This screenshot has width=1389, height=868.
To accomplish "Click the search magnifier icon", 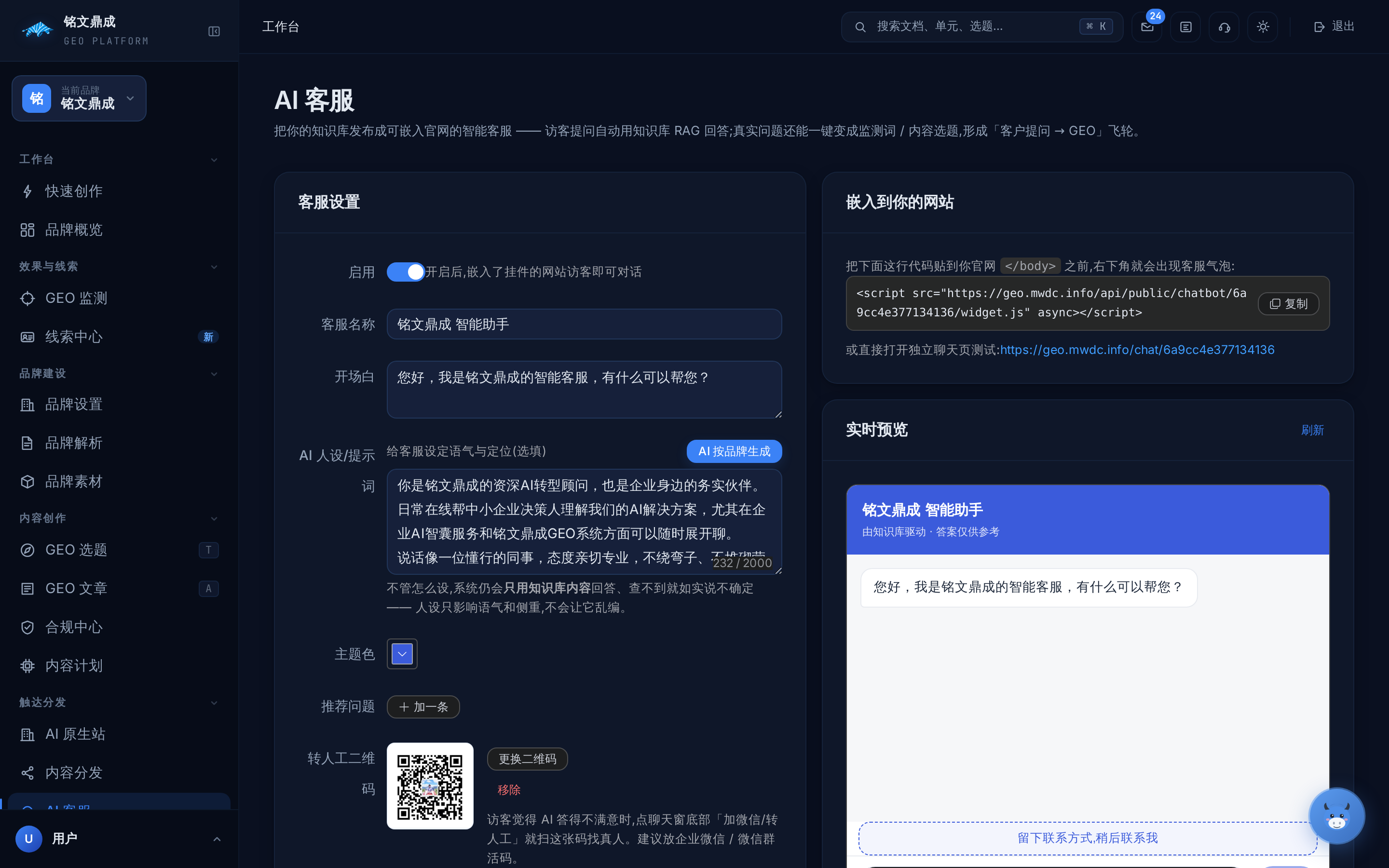I will point(860,27).
